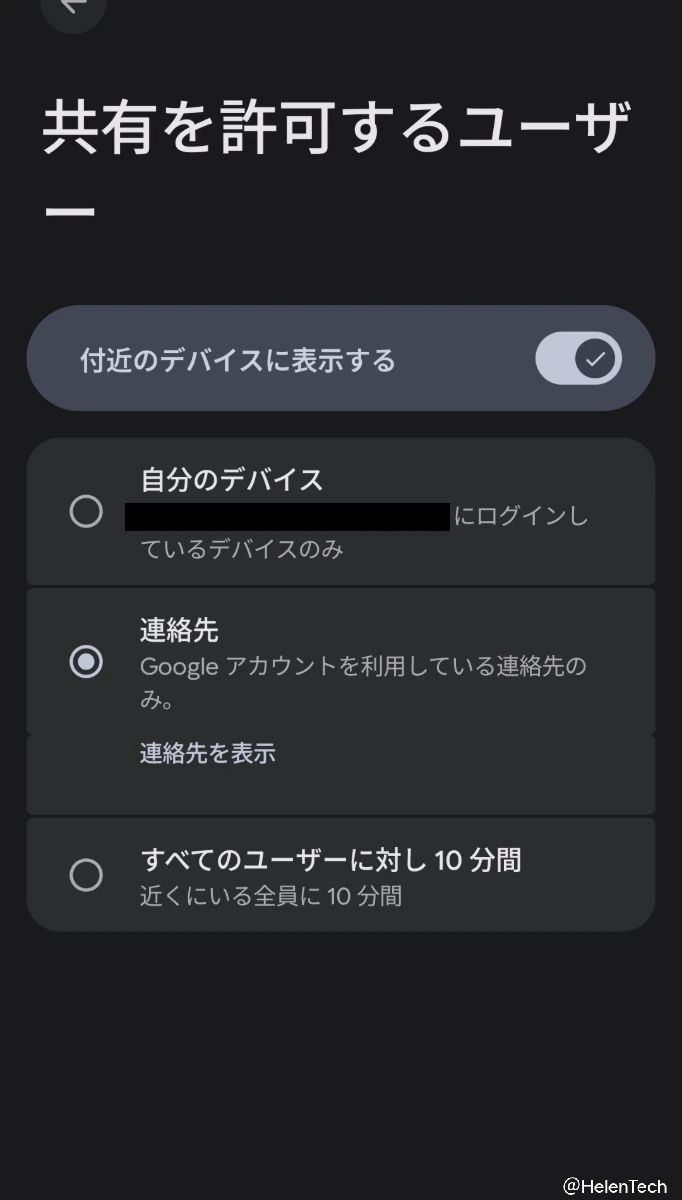Viewport: 682px width, 1200px height.
Task: Open the previous screen via back navigation icon
Action: pos(73,8)
